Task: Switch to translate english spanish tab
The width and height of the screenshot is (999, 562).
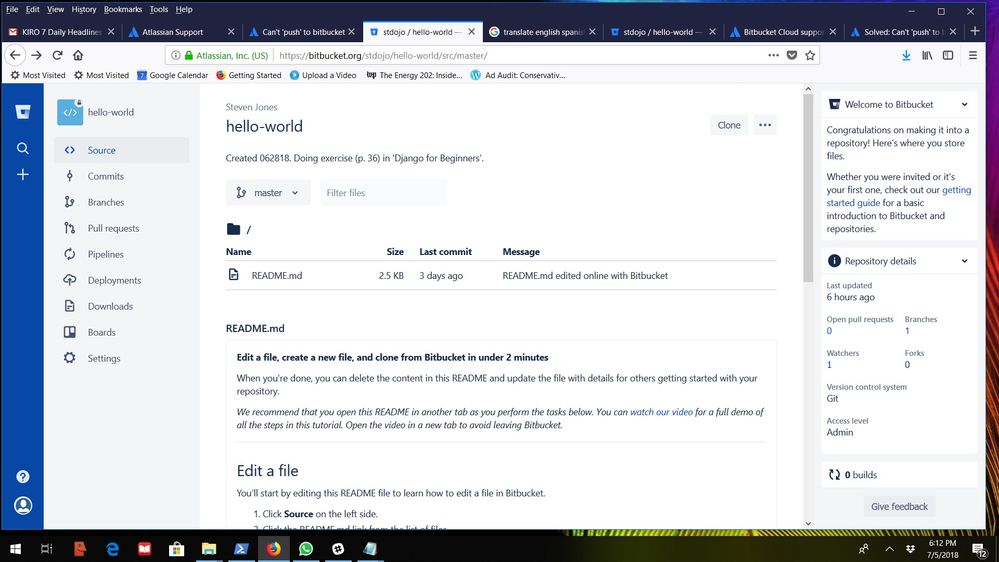Action: [542, 32]
